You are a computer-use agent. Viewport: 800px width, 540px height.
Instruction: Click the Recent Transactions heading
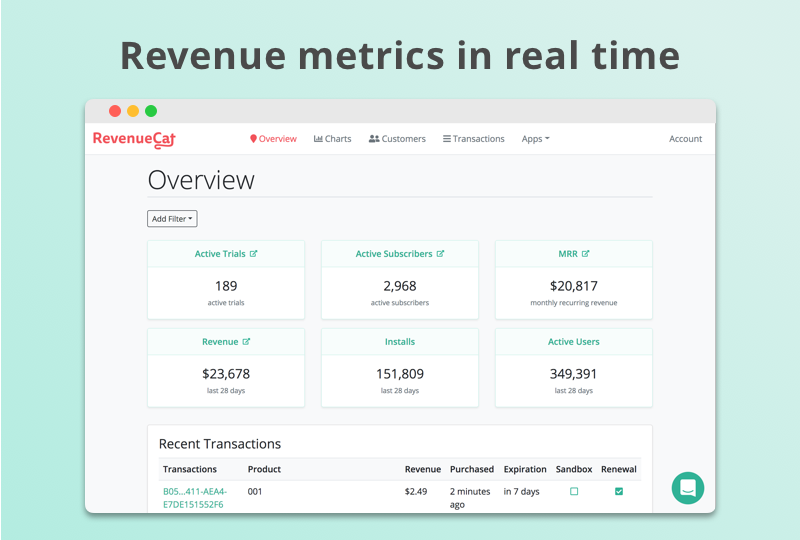(x=220, y=444)
